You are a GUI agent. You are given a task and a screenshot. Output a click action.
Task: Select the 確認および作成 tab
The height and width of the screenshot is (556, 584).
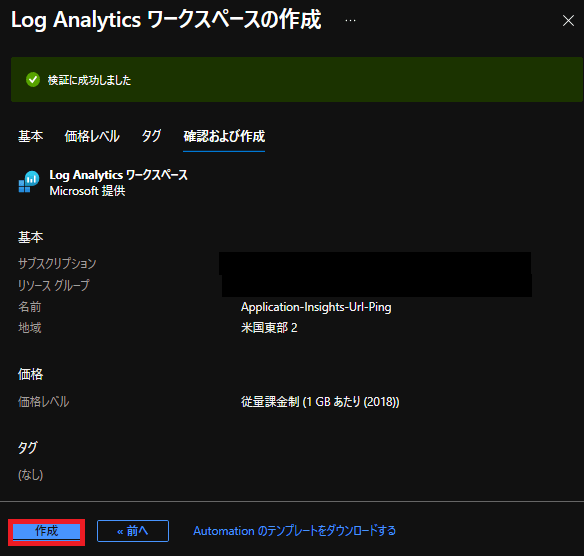point(224,136)
